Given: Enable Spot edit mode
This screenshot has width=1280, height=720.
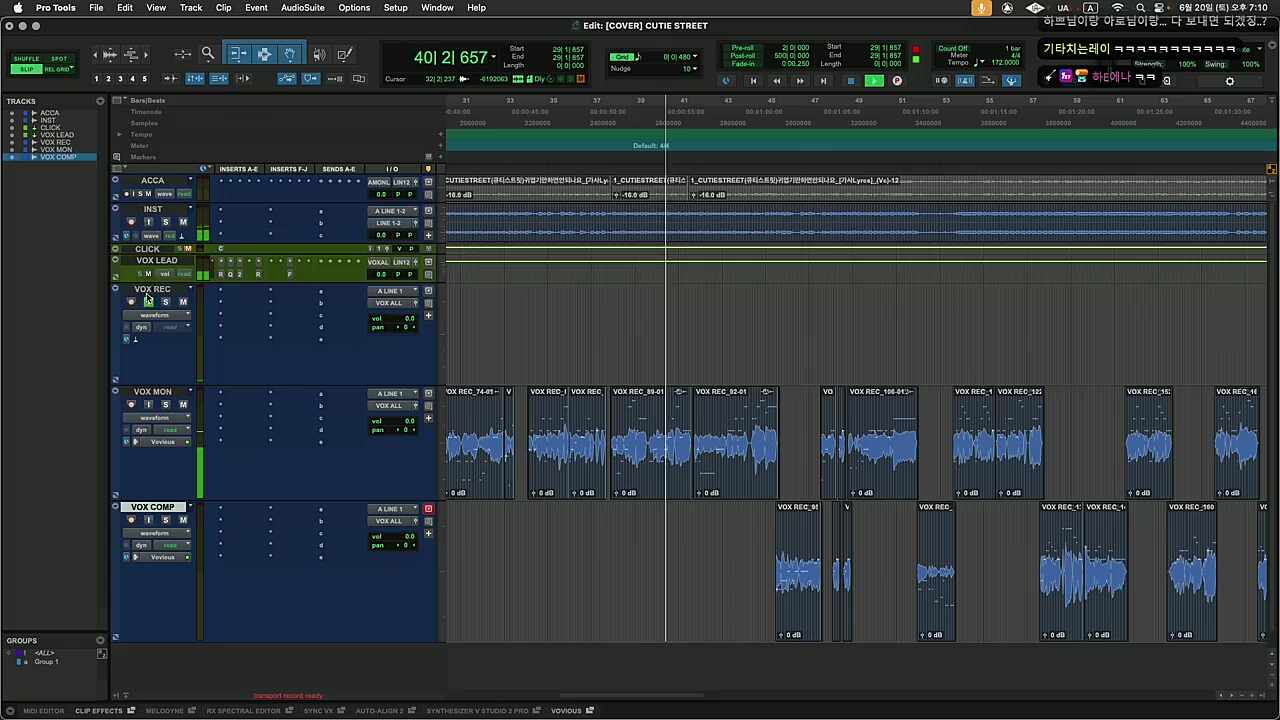Looking at the screenshot, I should pos(59,59).
